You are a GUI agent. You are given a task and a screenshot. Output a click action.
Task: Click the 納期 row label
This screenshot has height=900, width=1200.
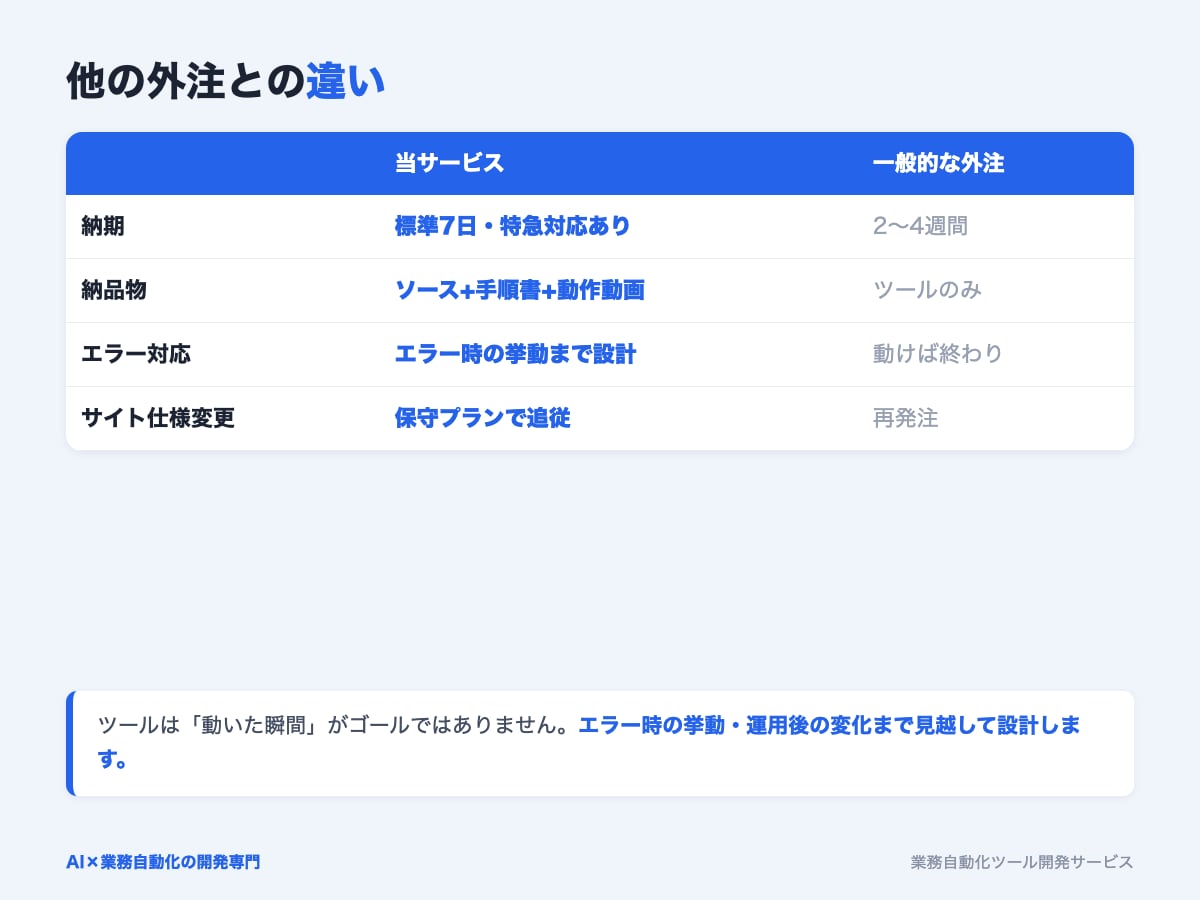(x=103, y=226)
